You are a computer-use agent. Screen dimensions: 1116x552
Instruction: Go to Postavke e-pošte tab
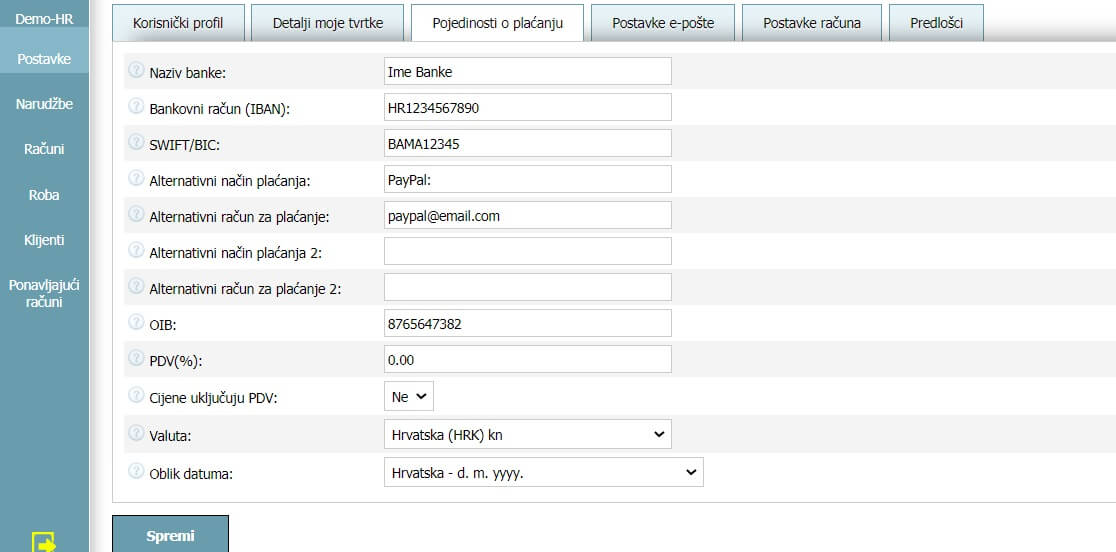coord(663,23)
